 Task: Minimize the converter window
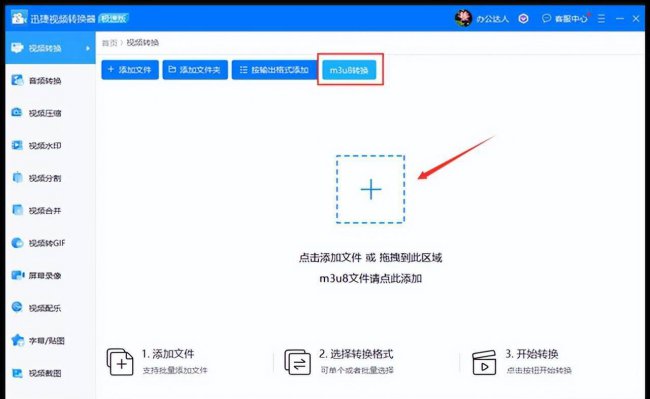coord(620,19)
